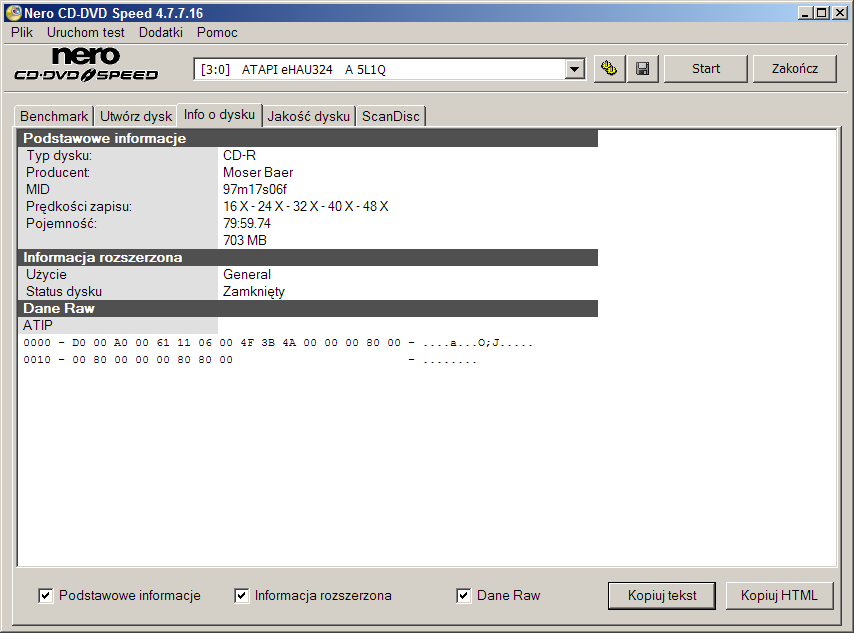The height and width of the screenshot is (633, 854).
Task: Click the producer value Moser Baer
Action: [258, 172]
